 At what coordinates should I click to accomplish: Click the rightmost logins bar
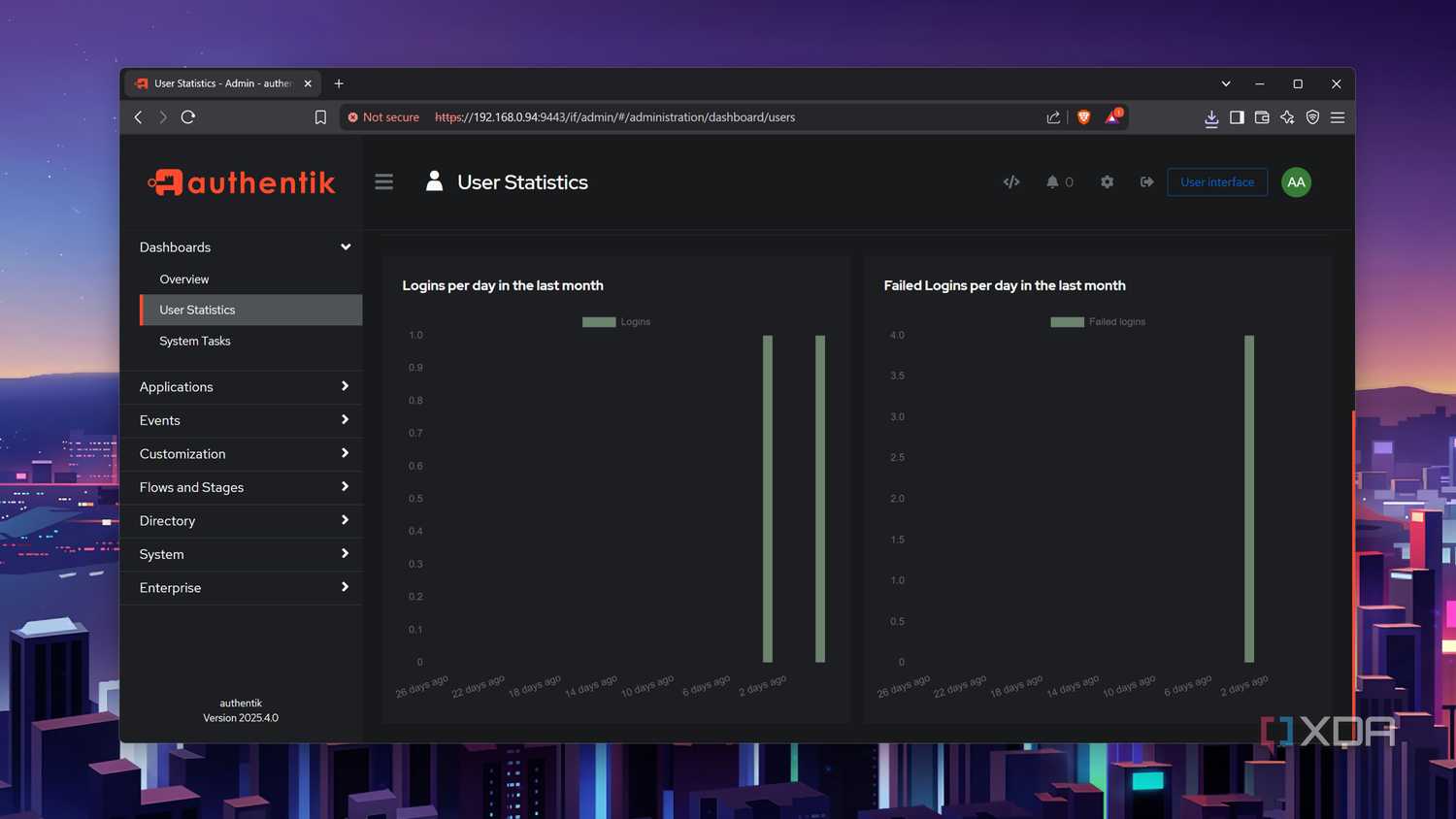click(x=820, y=499)
